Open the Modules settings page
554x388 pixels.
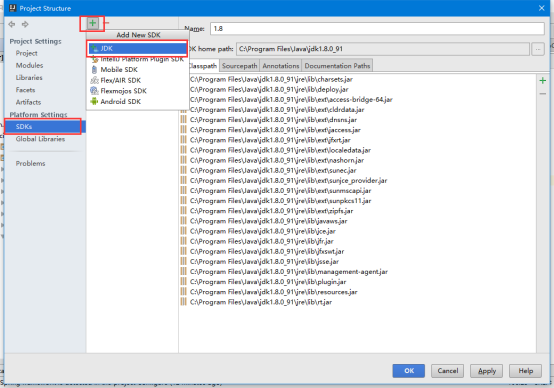[29, 65]
